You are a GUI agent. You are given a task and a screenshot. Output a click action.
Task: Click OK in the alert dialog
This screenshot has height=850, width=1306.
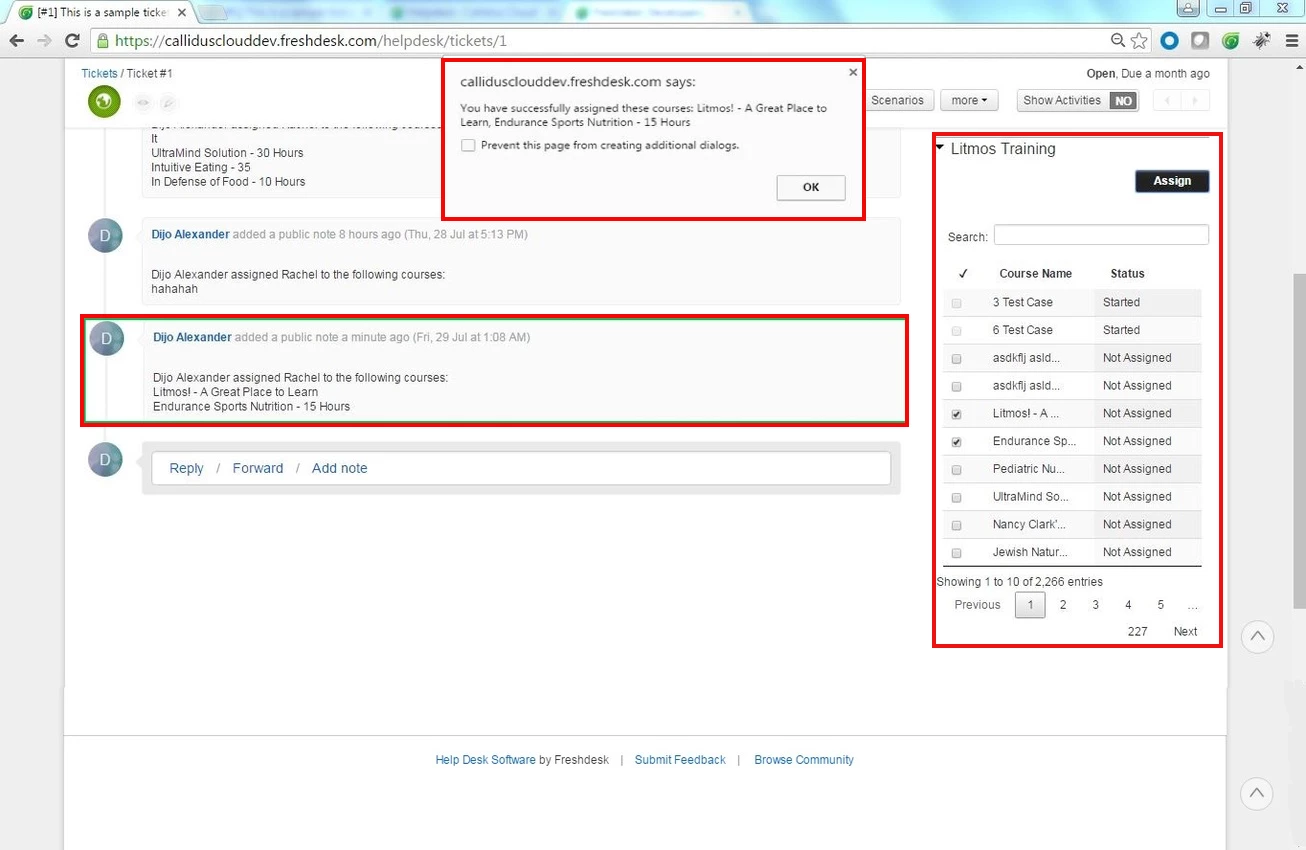click(x=811, y=187)
